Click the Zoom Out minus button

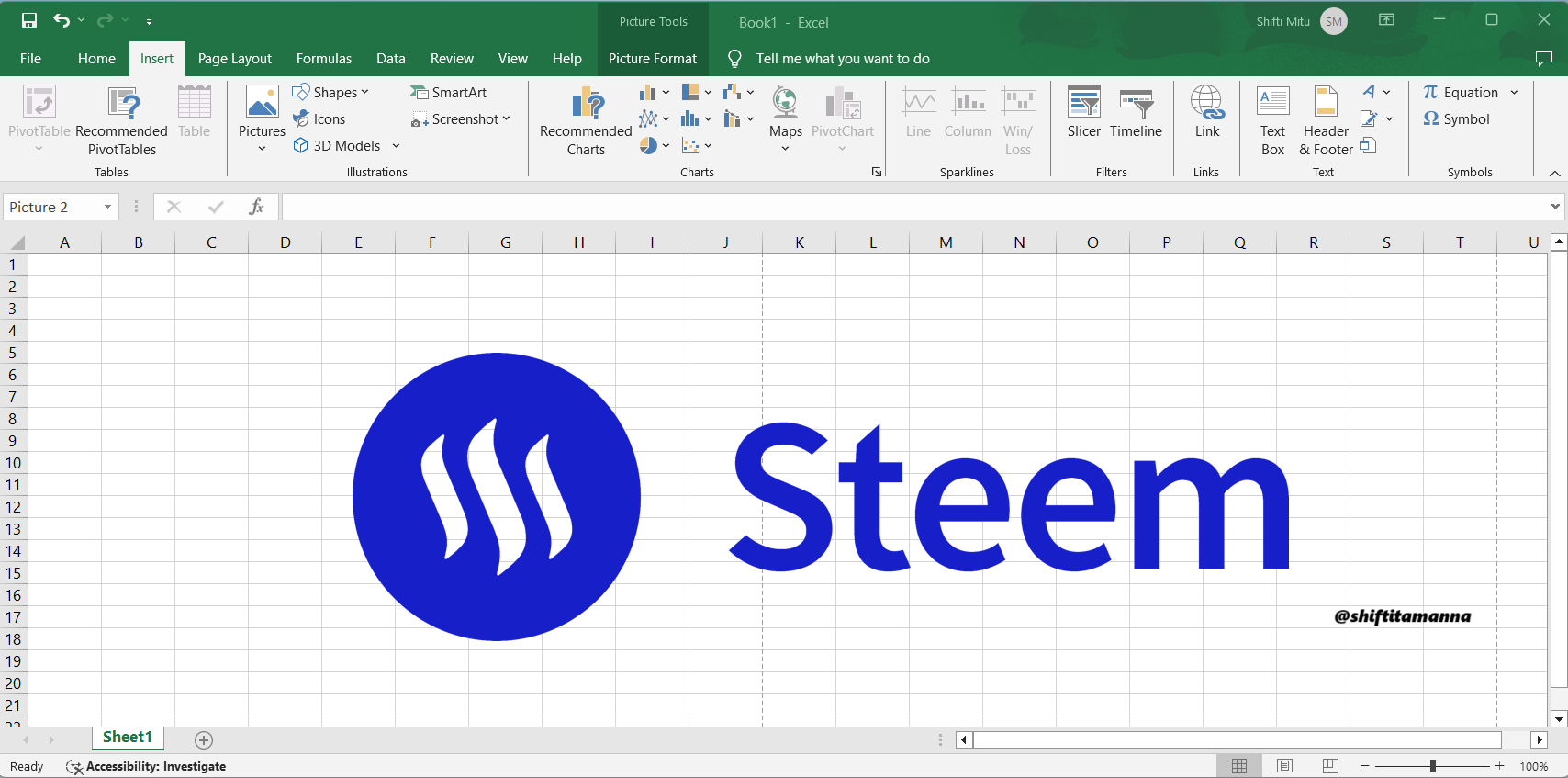click(1365, 766)
